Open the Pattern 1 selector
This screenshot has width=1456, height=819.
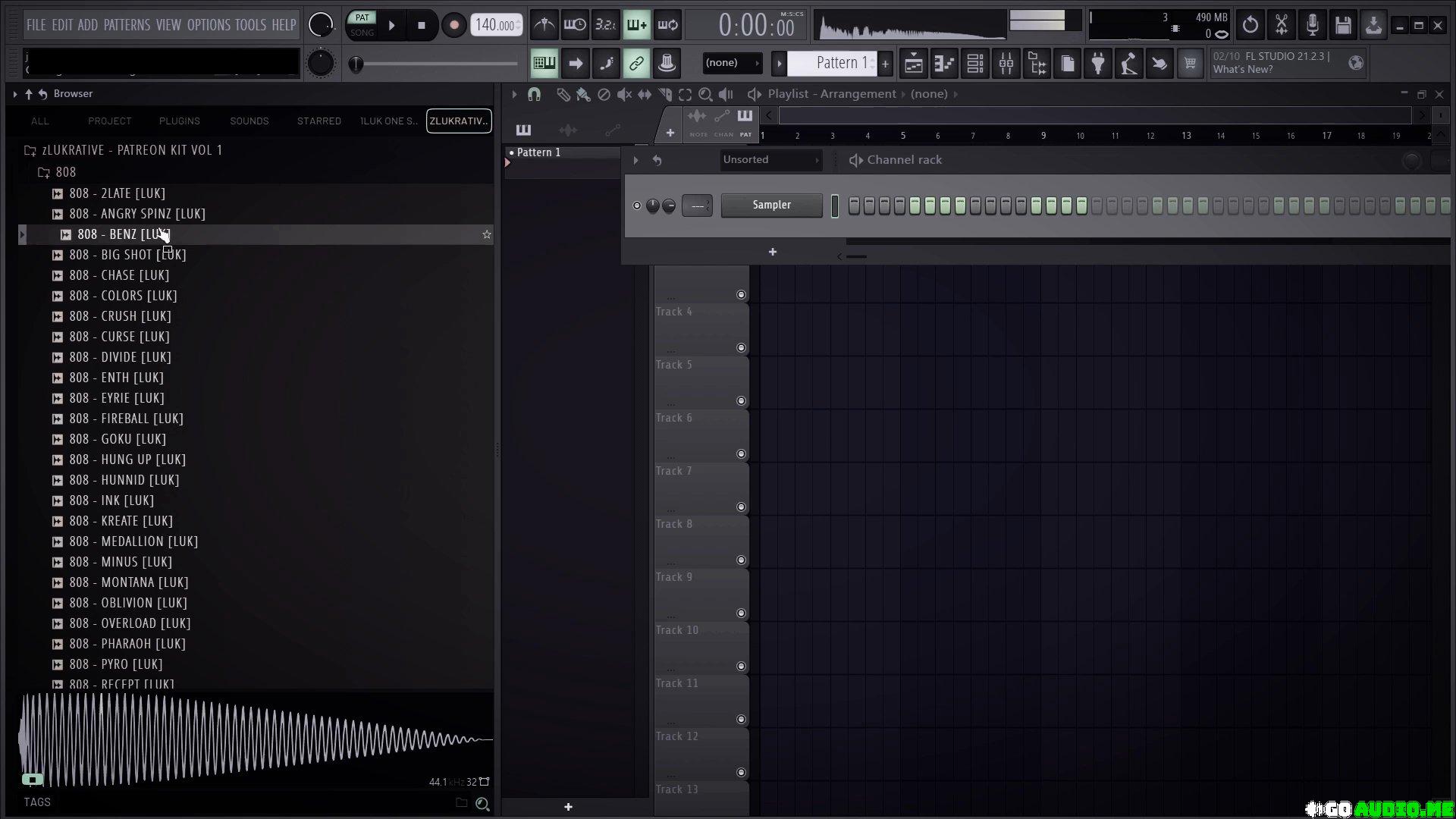point(833,63)
